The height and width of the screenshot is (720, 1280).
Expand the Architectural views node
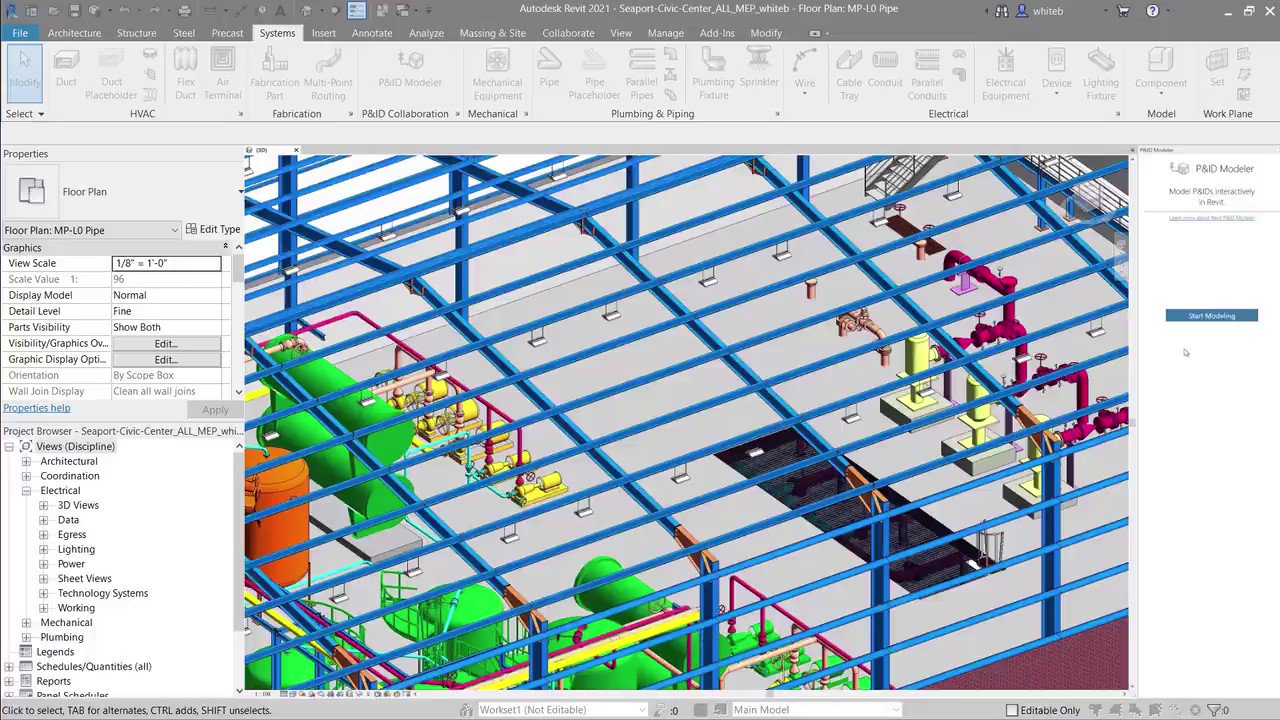[x=27, y=461]
